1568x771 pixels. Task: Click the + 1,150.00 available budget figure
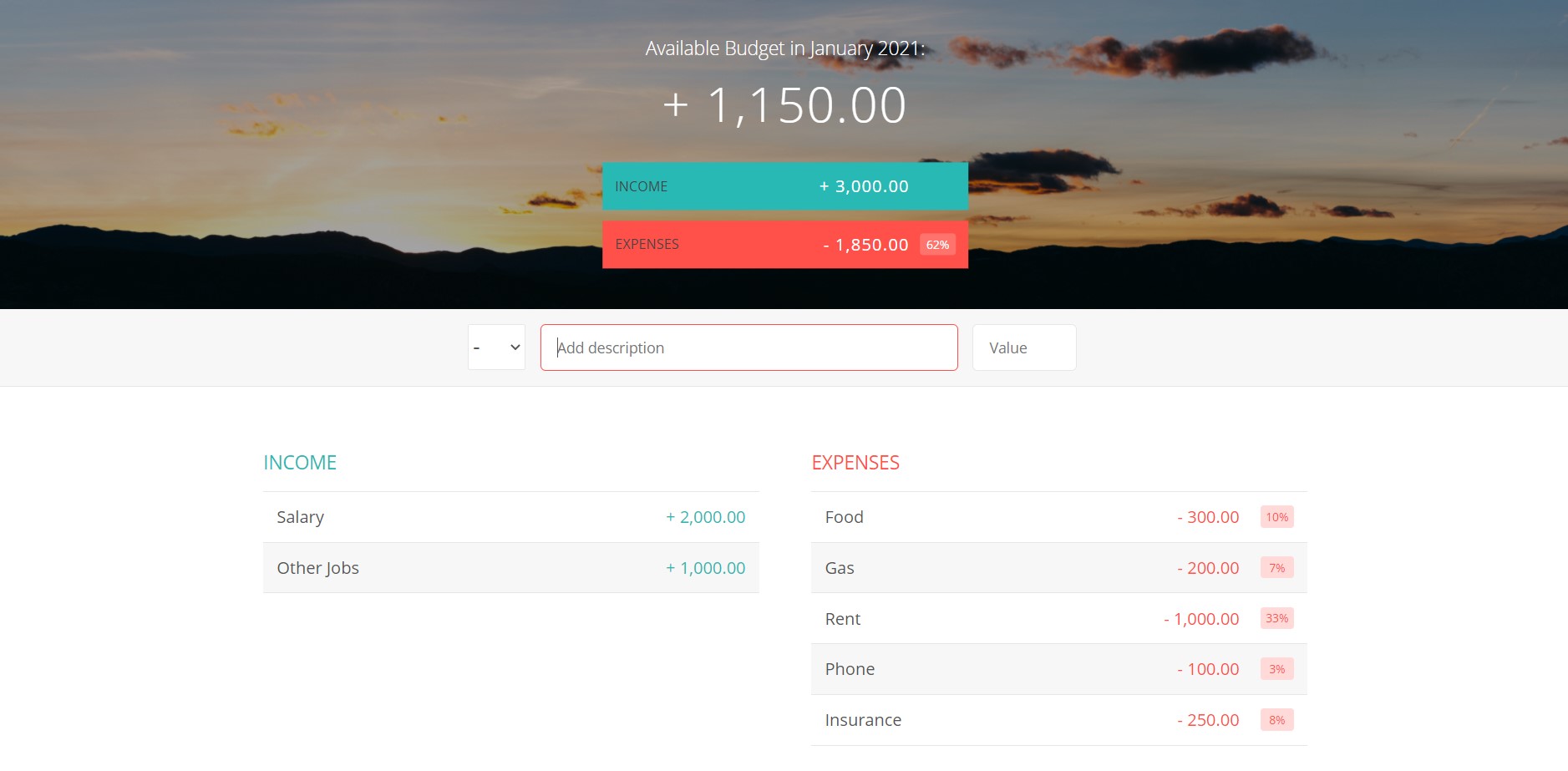784,105
